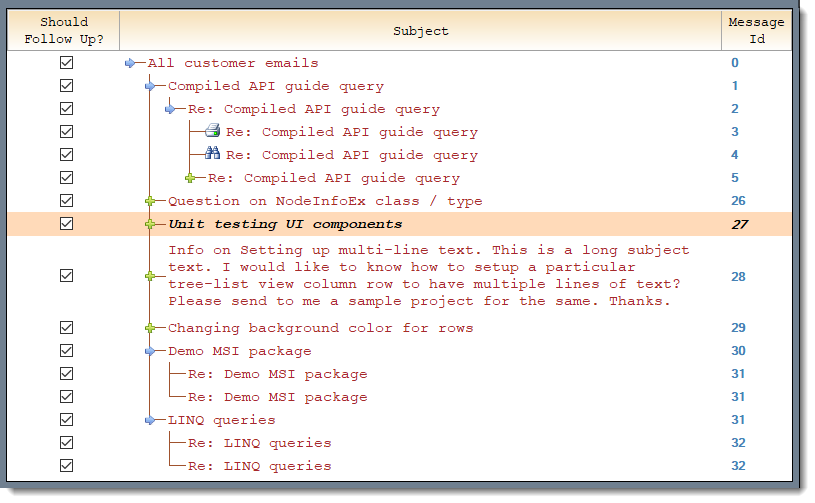Select the last Re: LINQ queries row
Viewport: 815px width, 503px height.
click(399, 466)
